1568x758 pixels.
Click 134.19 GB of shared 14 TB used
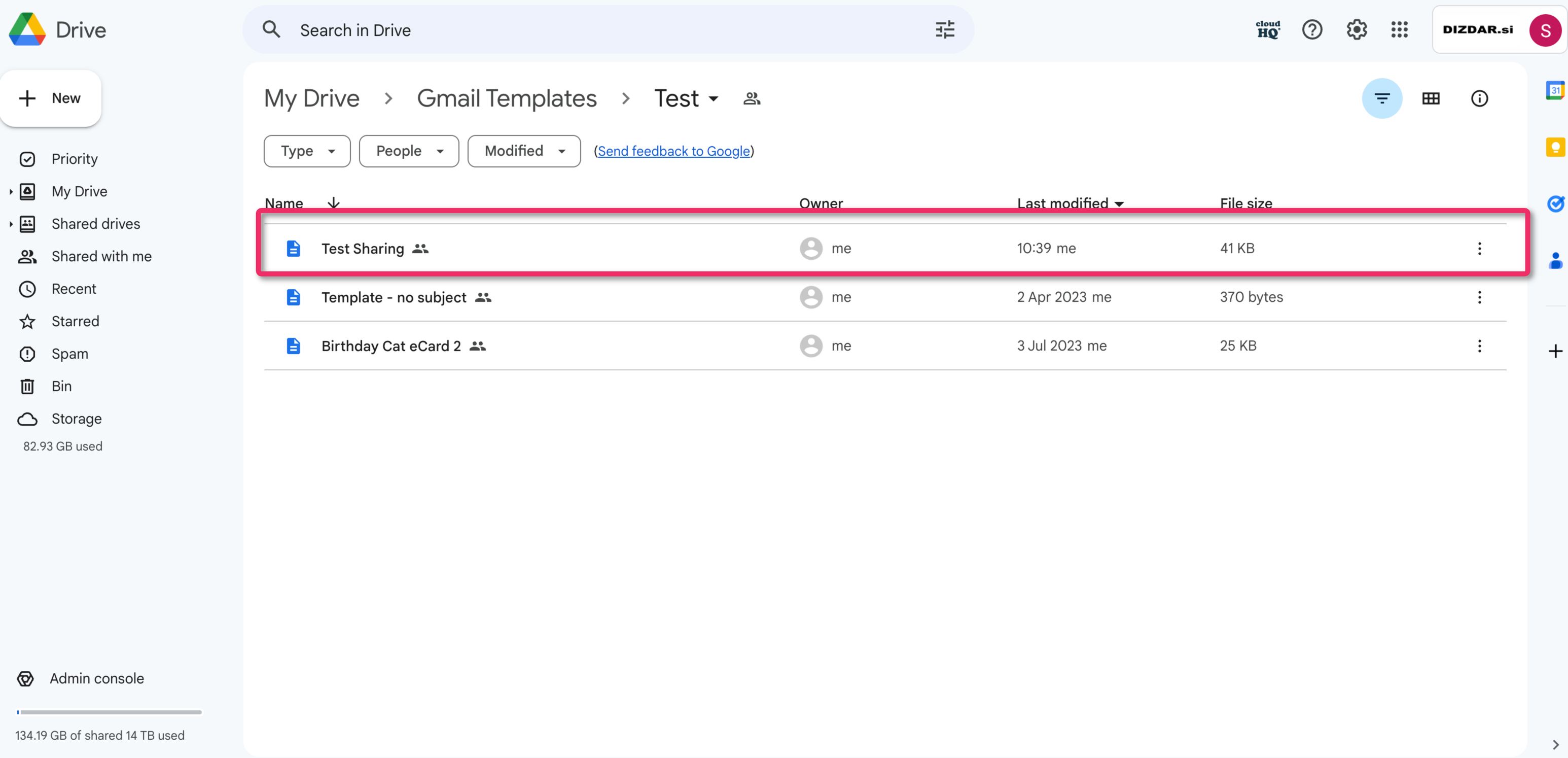pos(100,735)
